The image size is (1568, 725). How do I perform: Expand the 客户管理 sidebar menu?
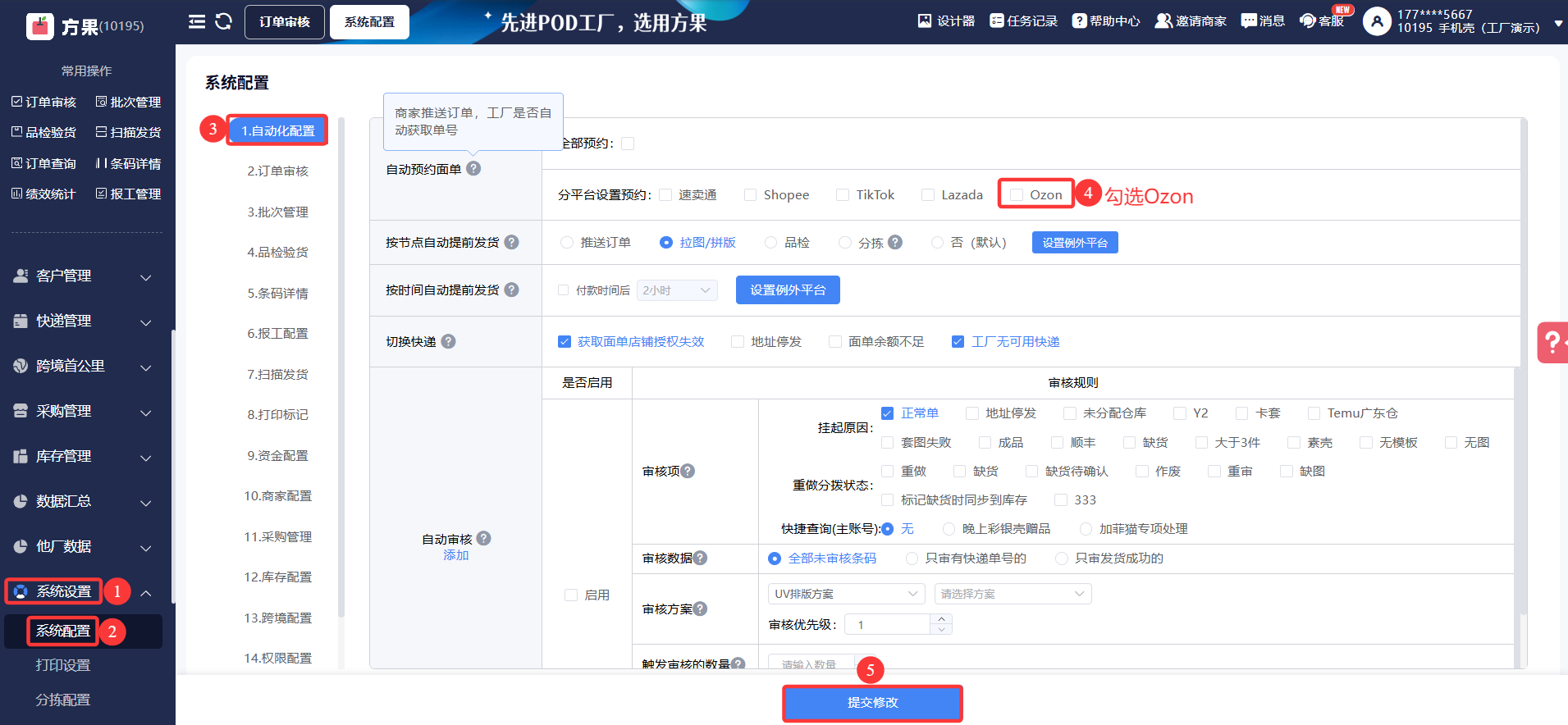coord(82,276)
